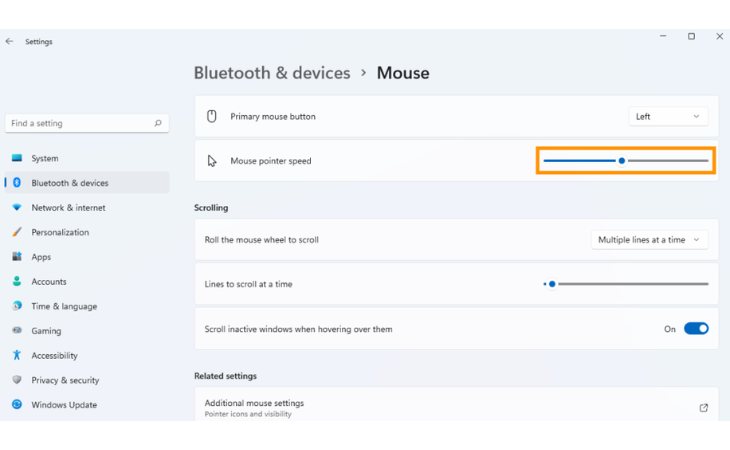The image size is (730, 450).
Task: Click the search magnifier icon
Action: [158, 123]
